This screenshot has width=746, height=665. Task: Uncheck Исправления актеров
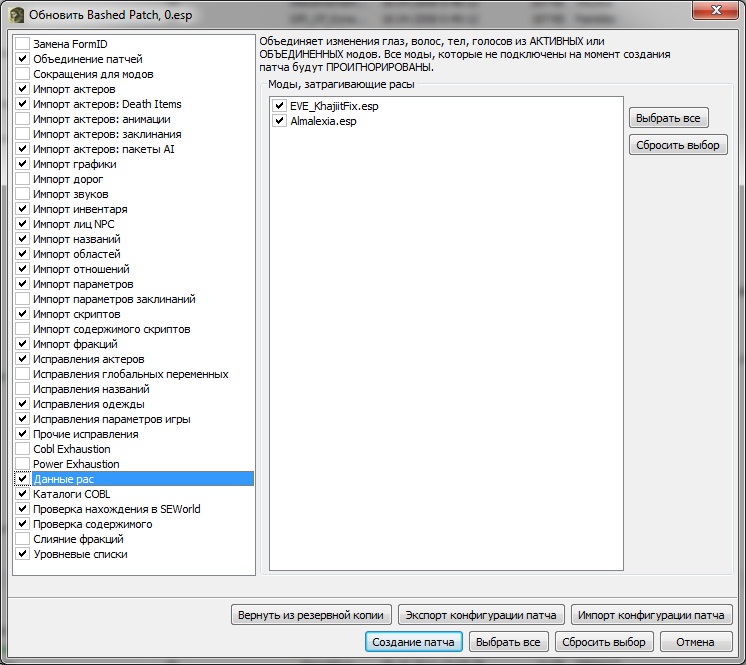[22, 359]
